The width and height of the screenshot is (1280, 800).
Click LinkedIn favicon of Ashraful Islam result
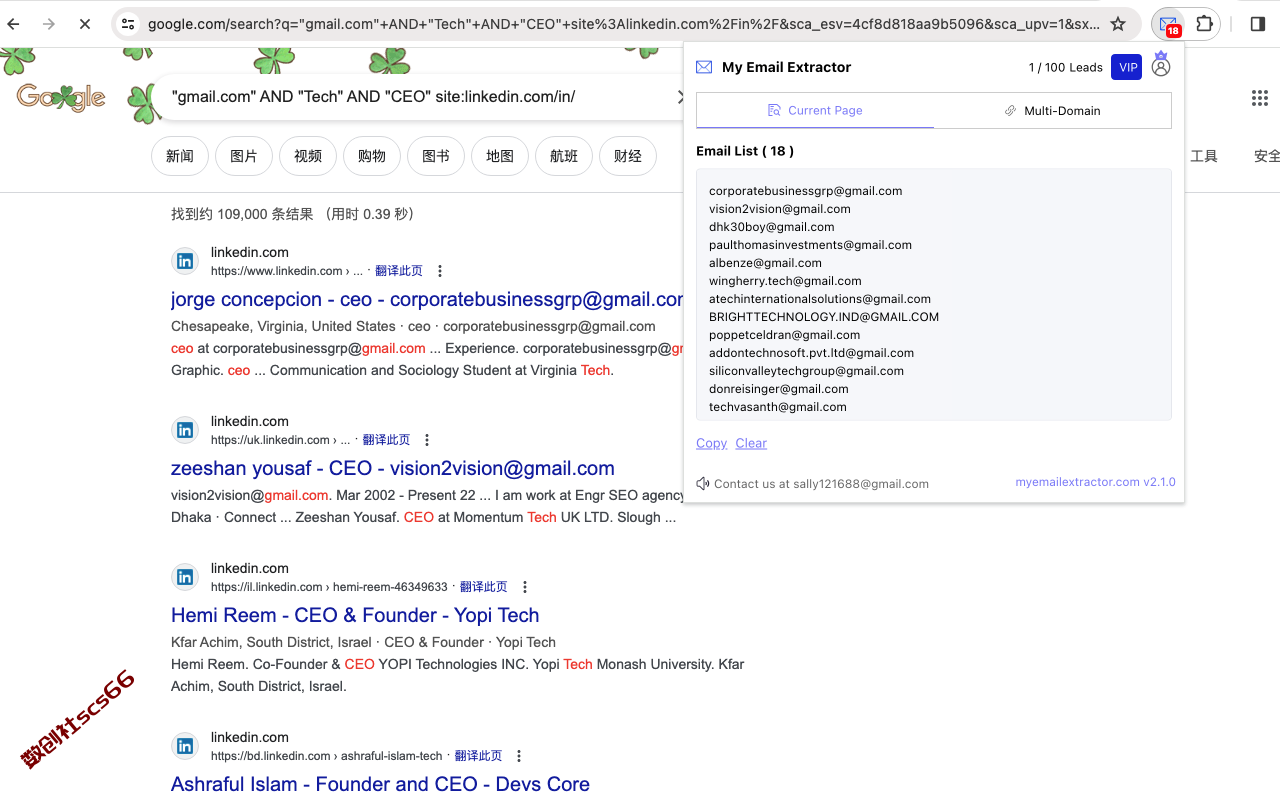(x=185, y=746)
